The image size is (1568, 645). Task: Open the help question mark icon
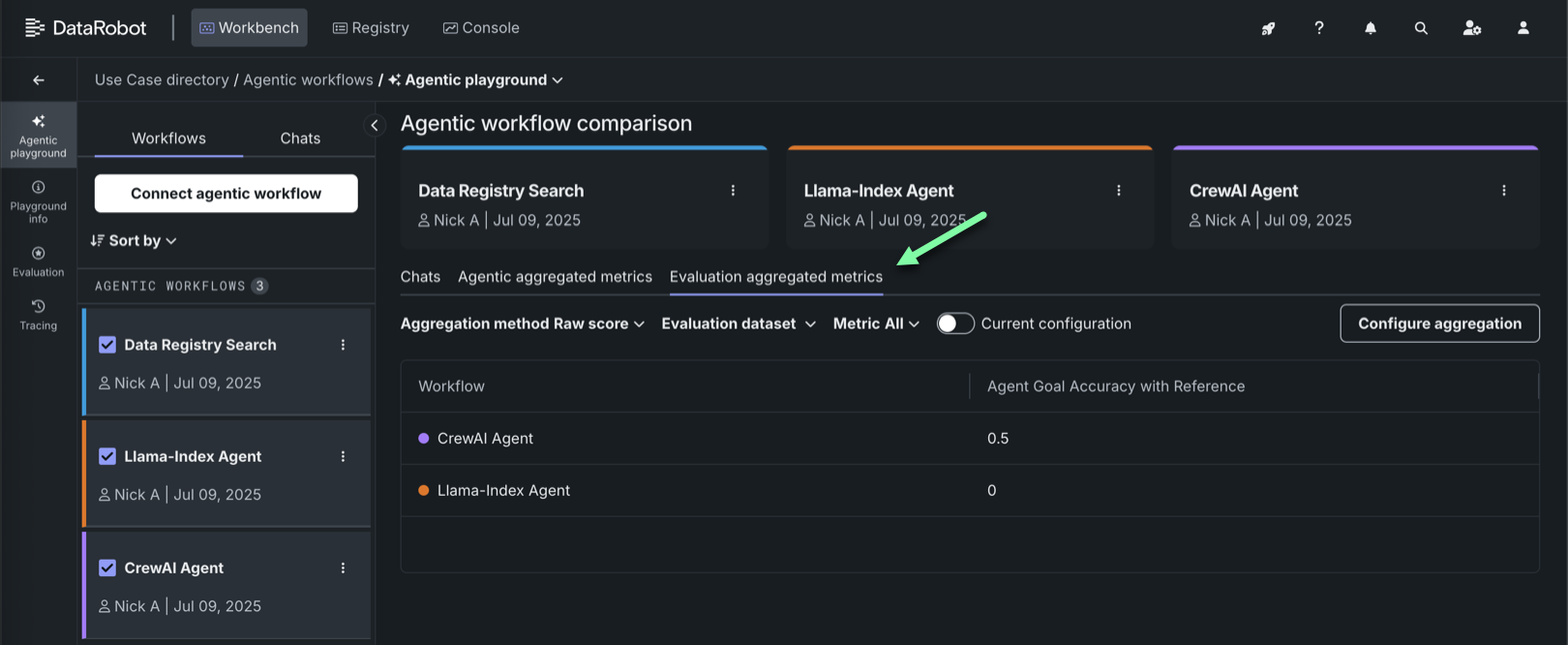pyautogui.click(x=1319, y=28)
